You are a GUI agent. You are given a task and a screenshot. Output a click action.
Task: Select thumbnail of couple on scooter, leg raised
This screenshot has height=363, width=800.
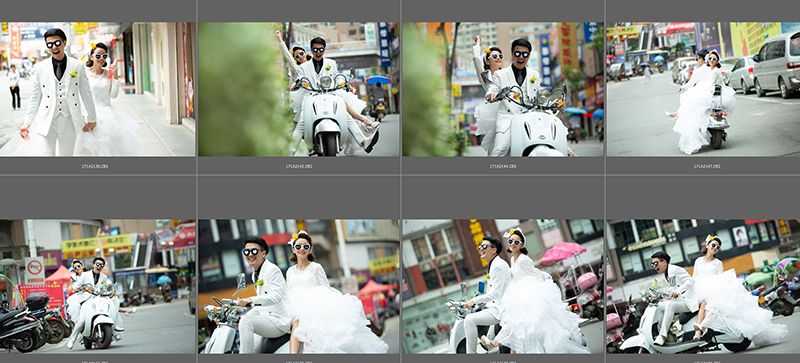click(x=299, y=89)
